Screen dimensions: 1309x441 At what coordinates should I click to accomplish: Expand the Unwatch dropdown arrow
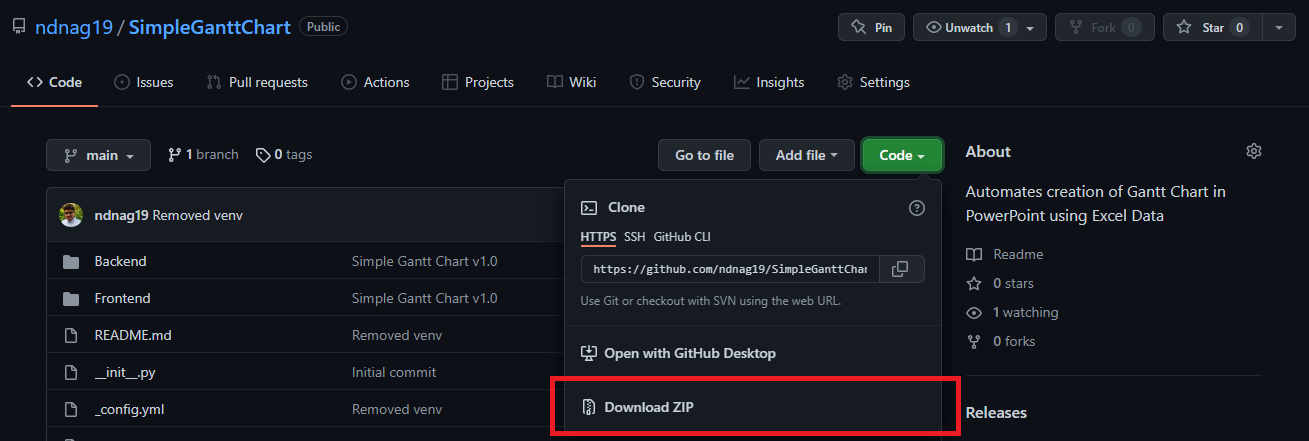pyautogui.click(x=1032, y=27)
